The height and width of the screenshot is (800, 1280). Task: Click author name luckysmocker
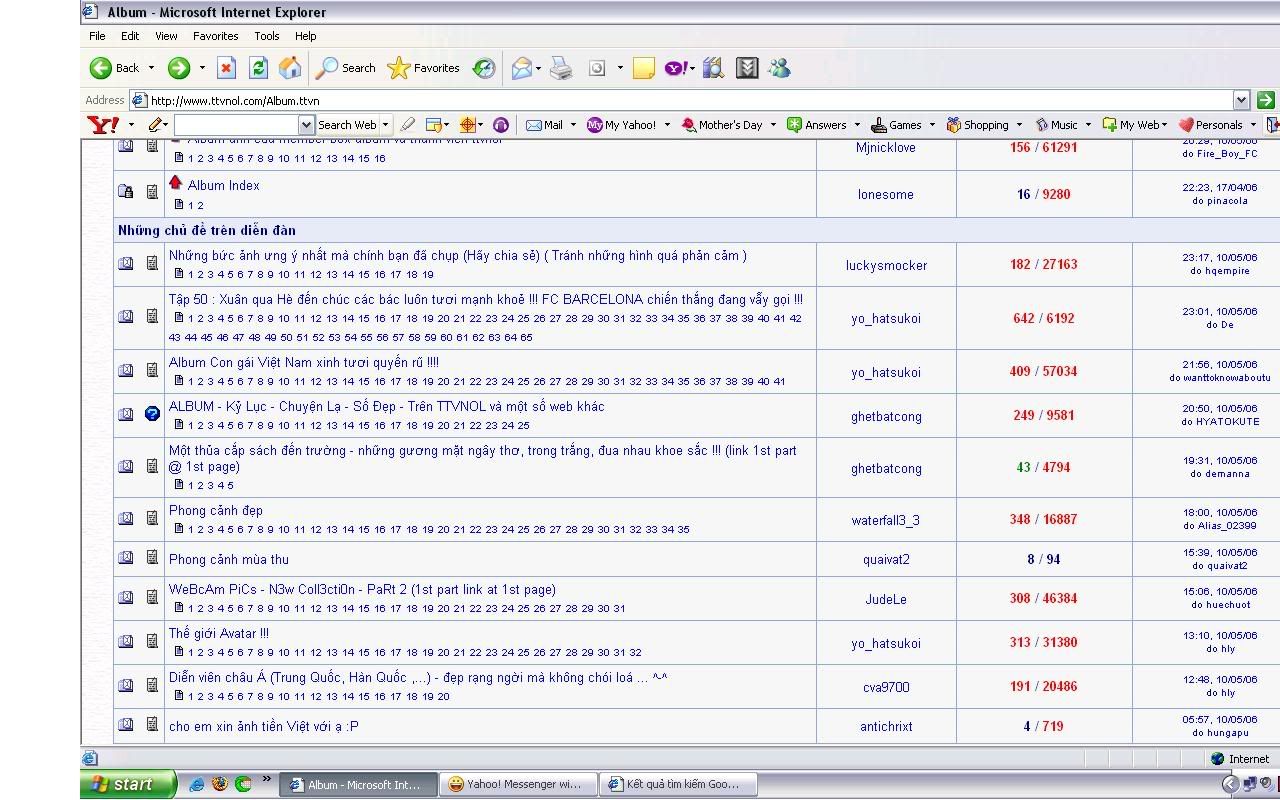(x=886, y=265)
